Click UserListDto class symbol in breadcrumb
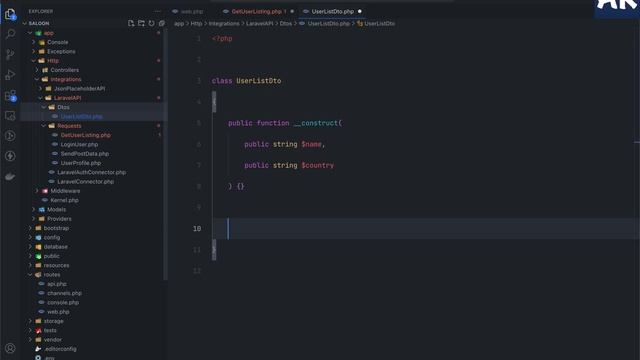The height and width of the screenshot is (360, 640). (x=379, y=24)
